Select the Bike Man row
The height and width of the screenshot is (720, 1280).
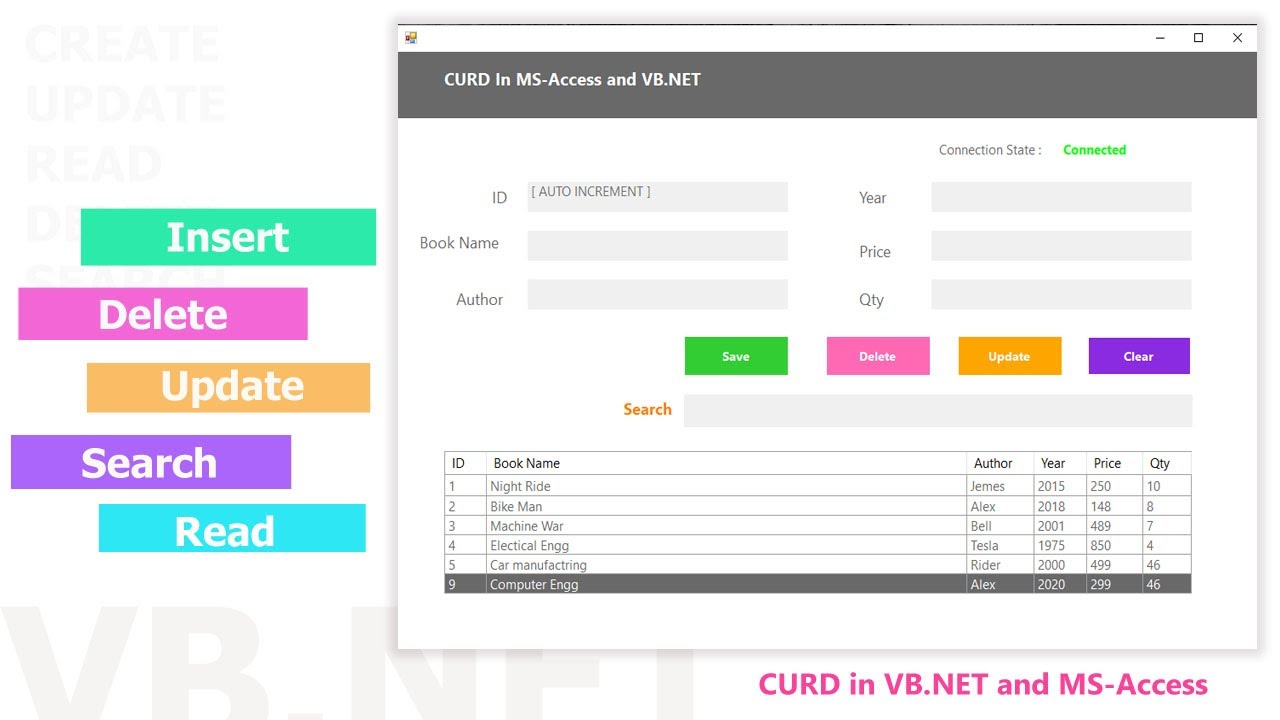point(818,506)
